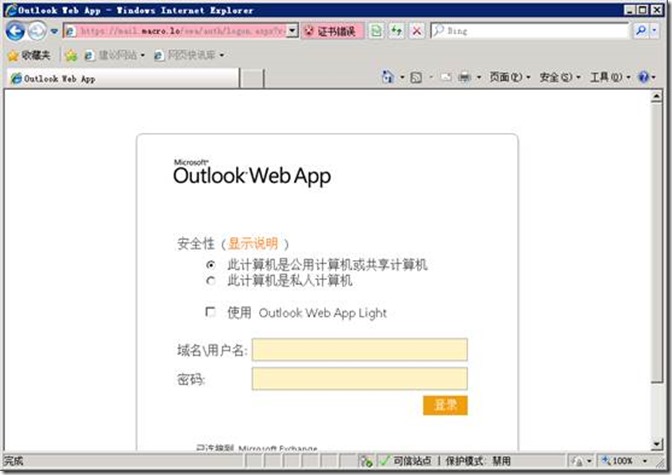The width and height of the screenshot is (672, 475).
Task: Select the private computer radio option
Action: [x=210, y=281]
